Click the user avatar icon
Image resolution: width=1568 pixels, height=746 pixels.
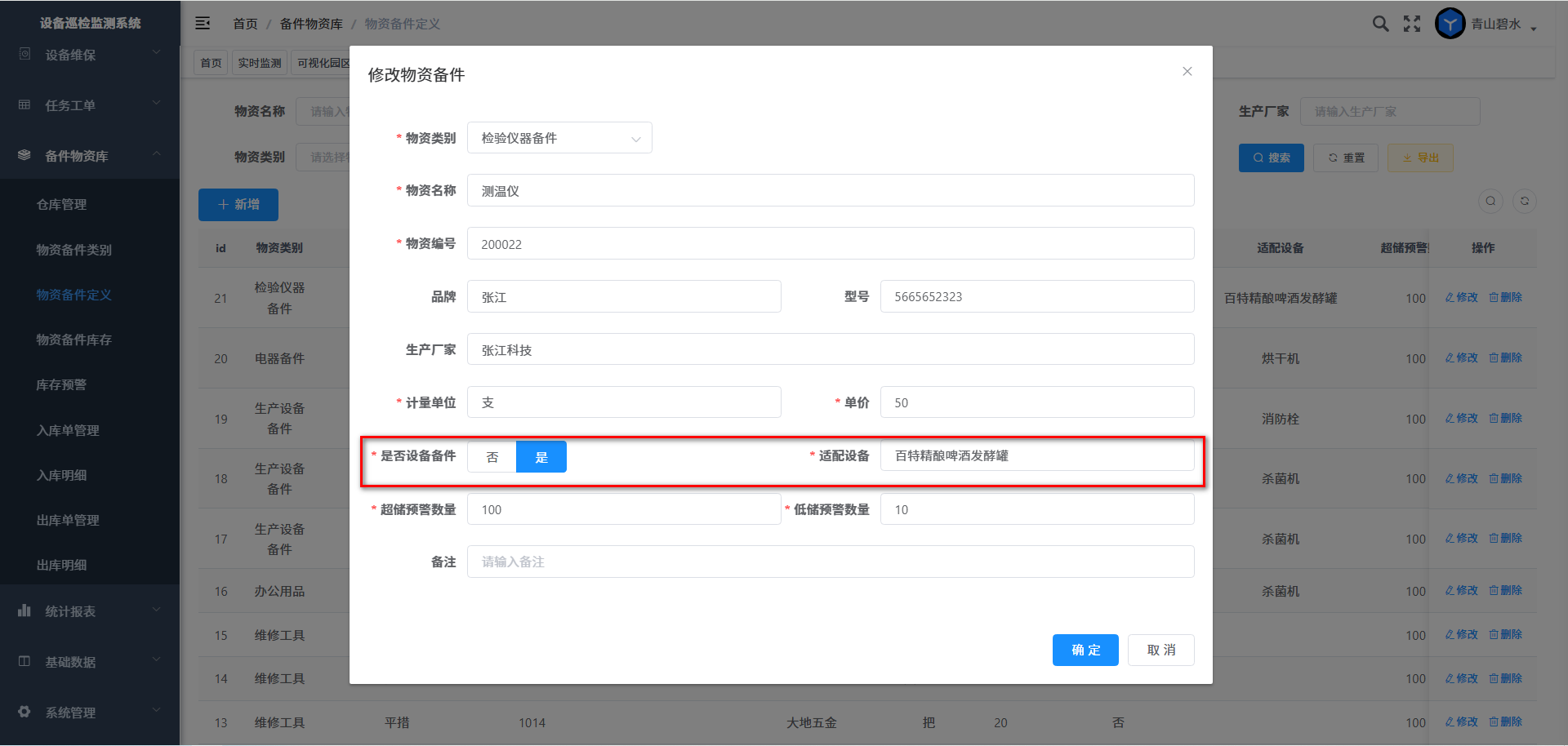1450,24
